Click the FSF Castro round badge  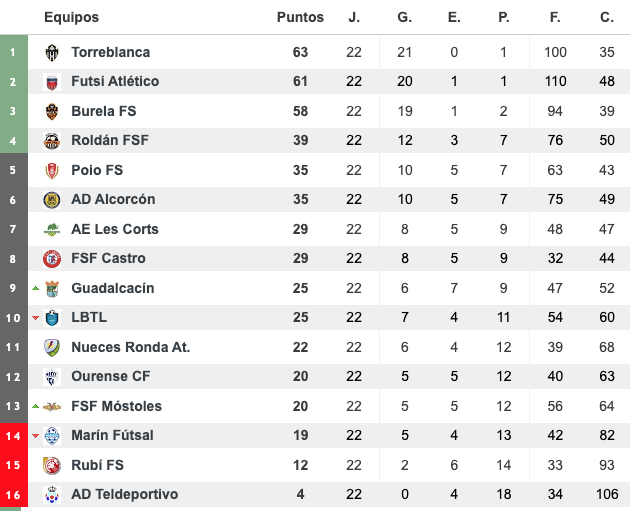[x=52, y=259]
